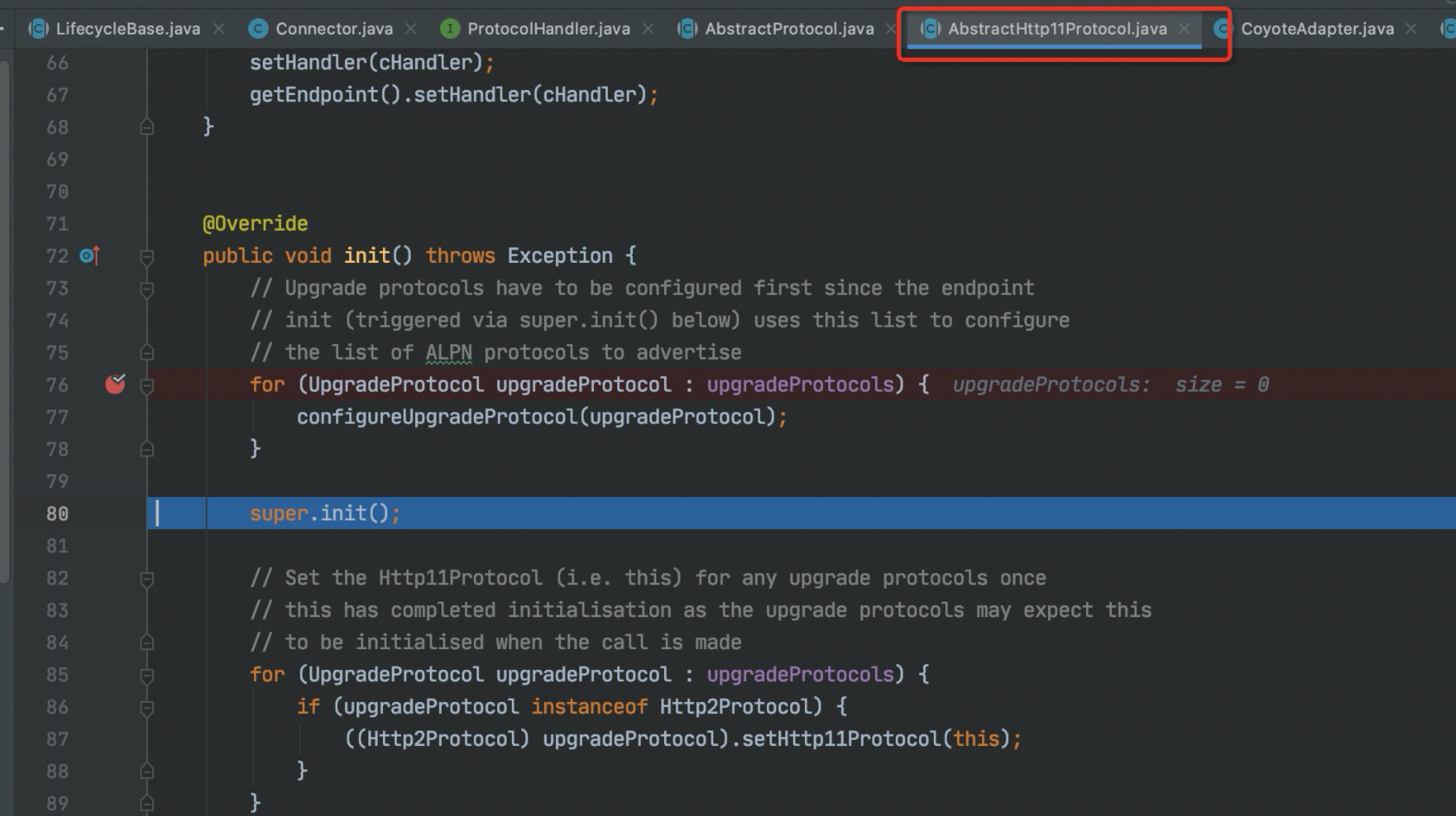Toggle the breakpoint on line 76
The image size is (1456, 816).
115,384
